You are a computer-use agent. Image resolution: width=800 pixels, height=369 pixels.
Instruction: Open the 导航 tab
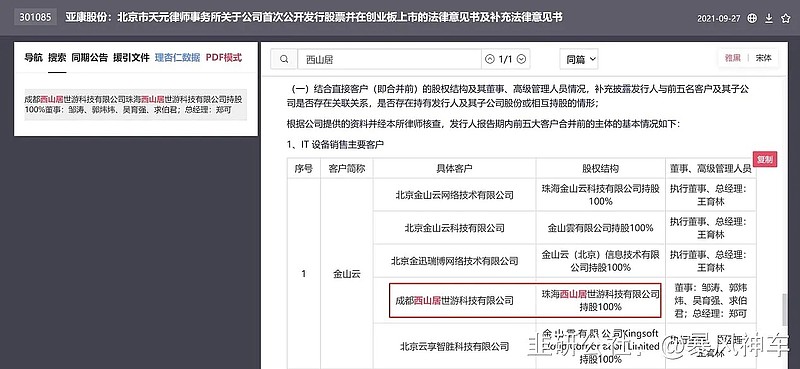[x=33, y=58]
